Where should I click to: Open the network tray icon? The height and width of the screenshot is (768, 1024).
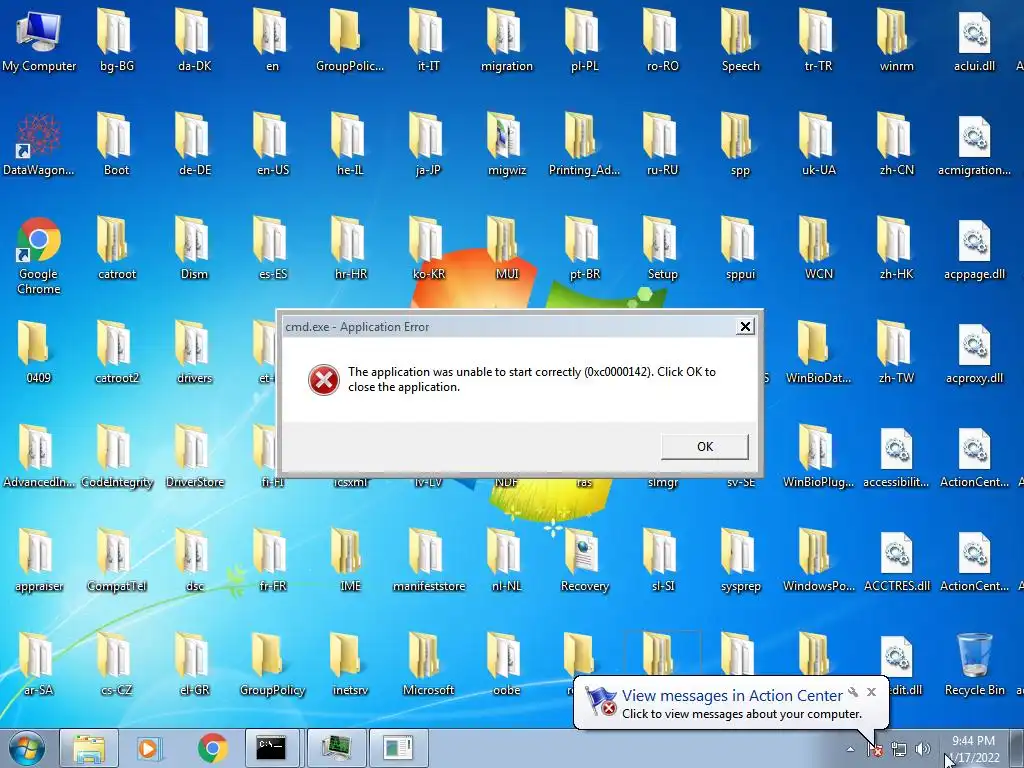[899, 750]
